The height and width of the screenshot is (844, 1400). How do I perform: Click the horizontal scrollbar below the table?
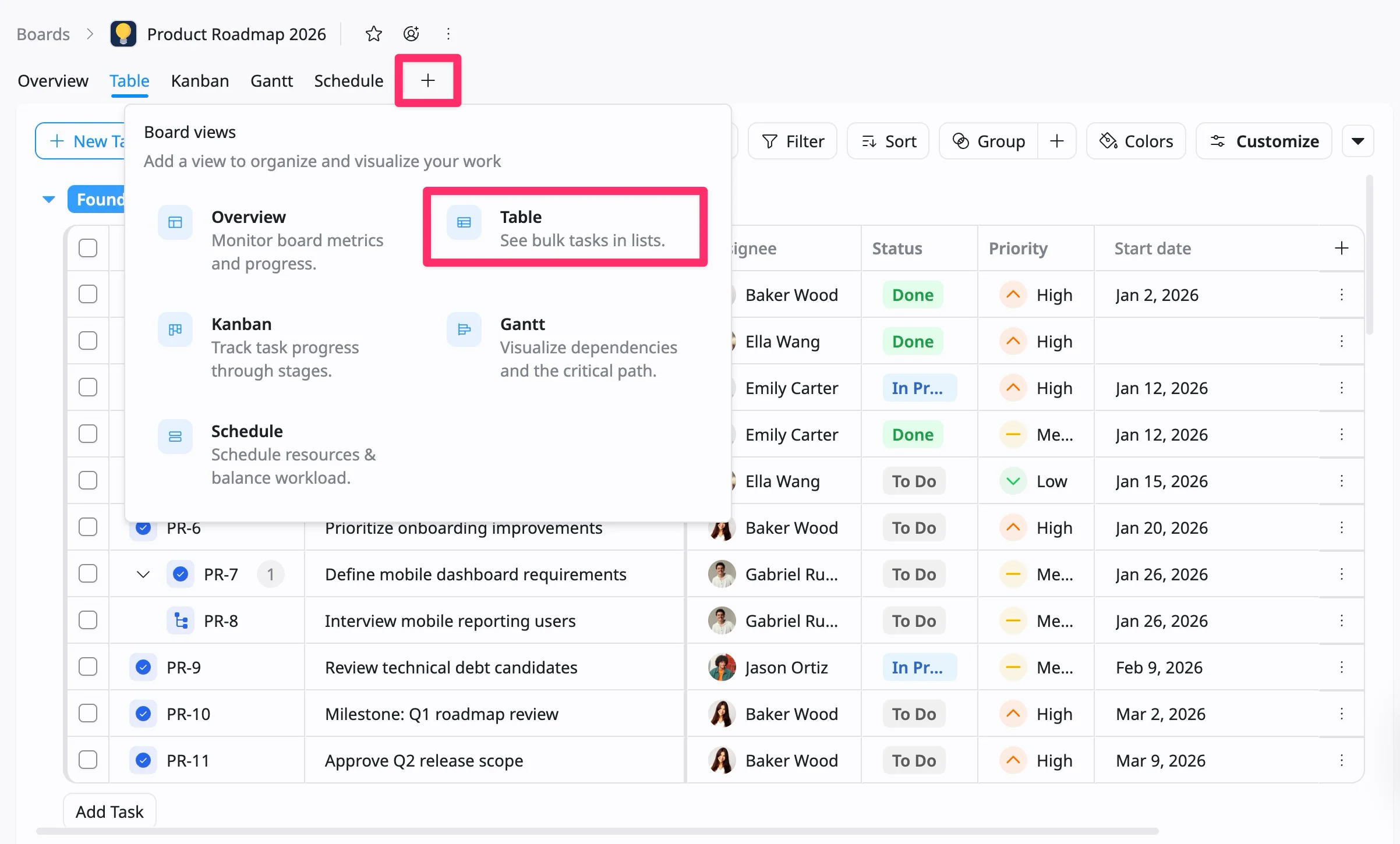pos(597,831)
